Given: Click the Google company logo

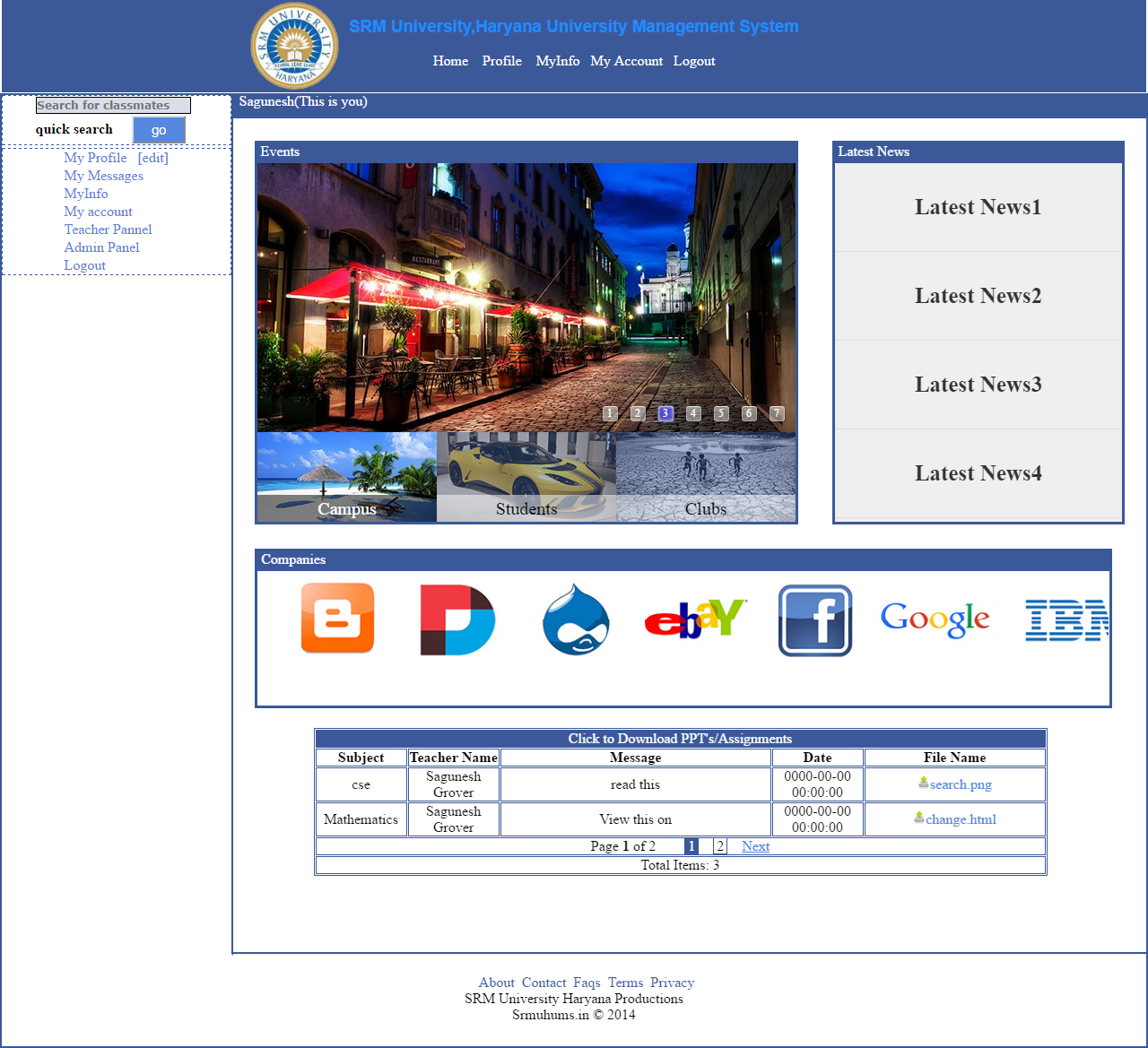Looking at the screenshot, I should [935, 619].
